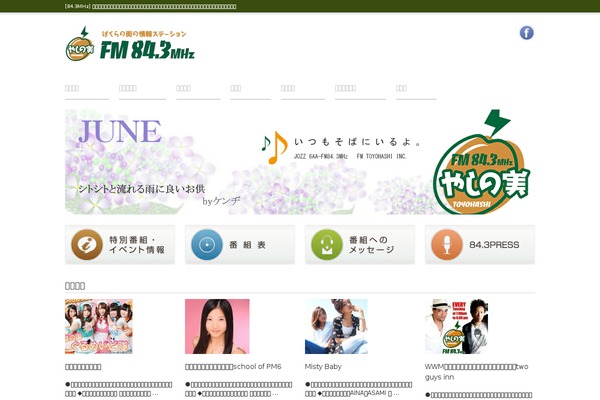Screen dimensions: 600x400
Task: Open the 84.3PRESS button
Action: [x=480, y=245]
